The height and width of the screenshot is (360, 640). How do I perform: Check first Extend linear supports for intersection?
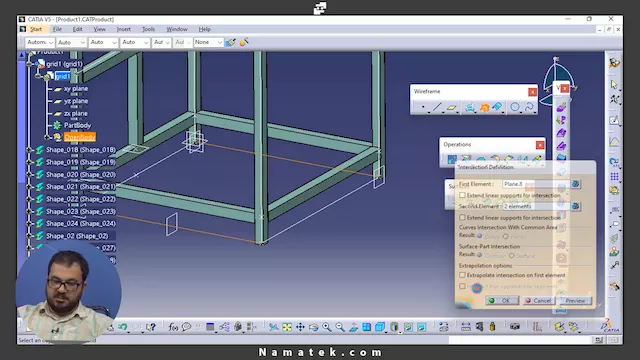point(462,195)
